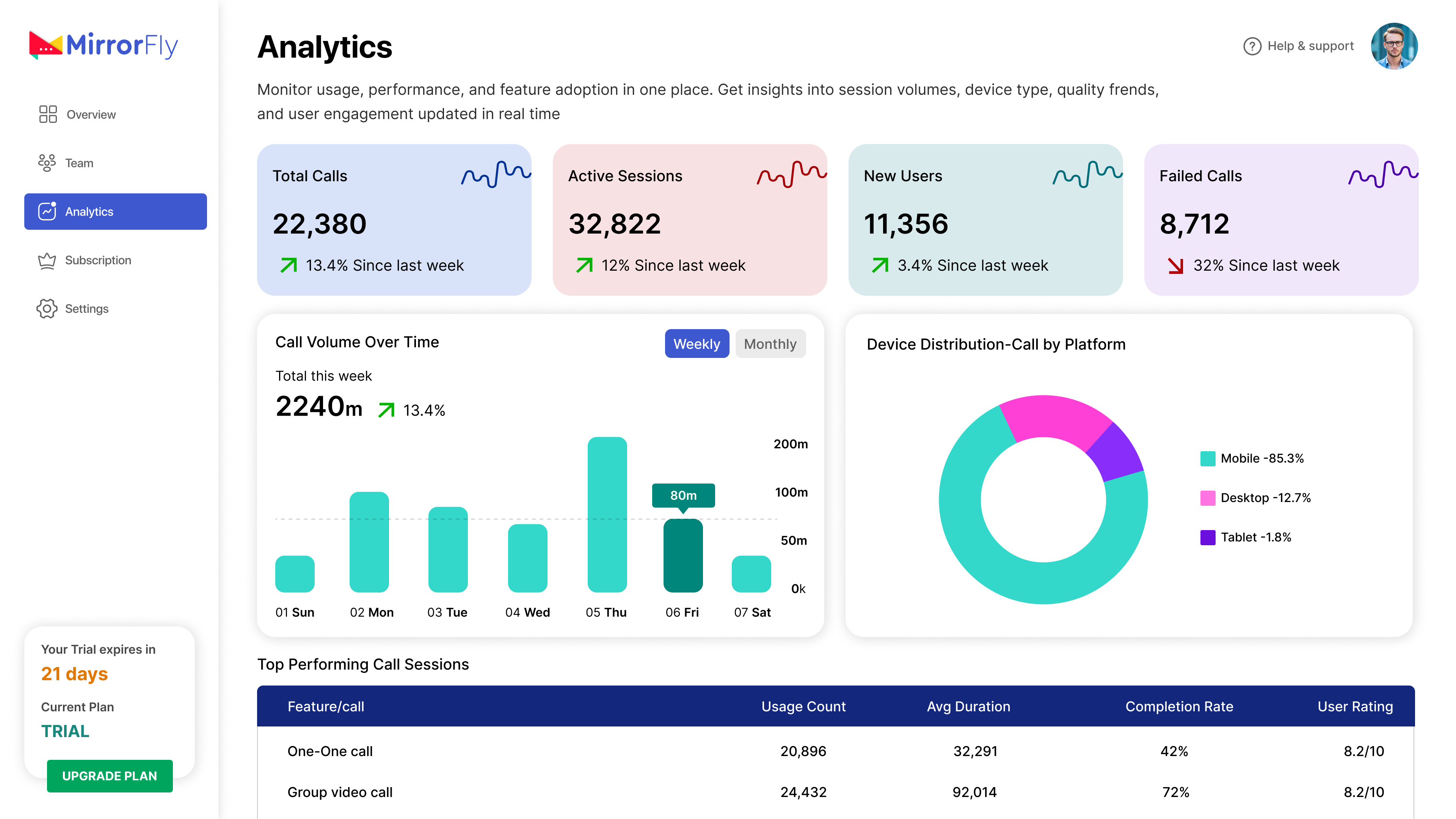Screen dimensions: 1456x819
Task: Click the Team people icon
Action: tap(47, 163)
